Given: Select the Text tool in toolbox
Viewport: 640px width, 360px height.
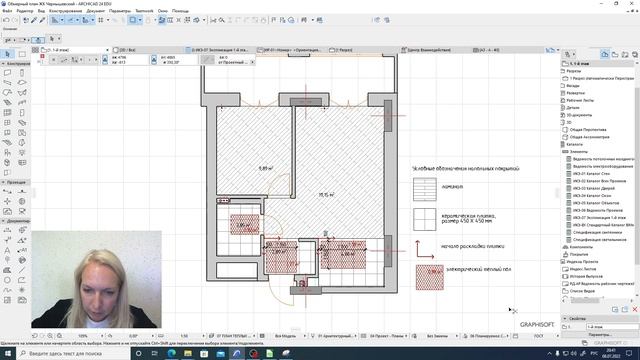Looking at the screenshot, I should 7,250.
